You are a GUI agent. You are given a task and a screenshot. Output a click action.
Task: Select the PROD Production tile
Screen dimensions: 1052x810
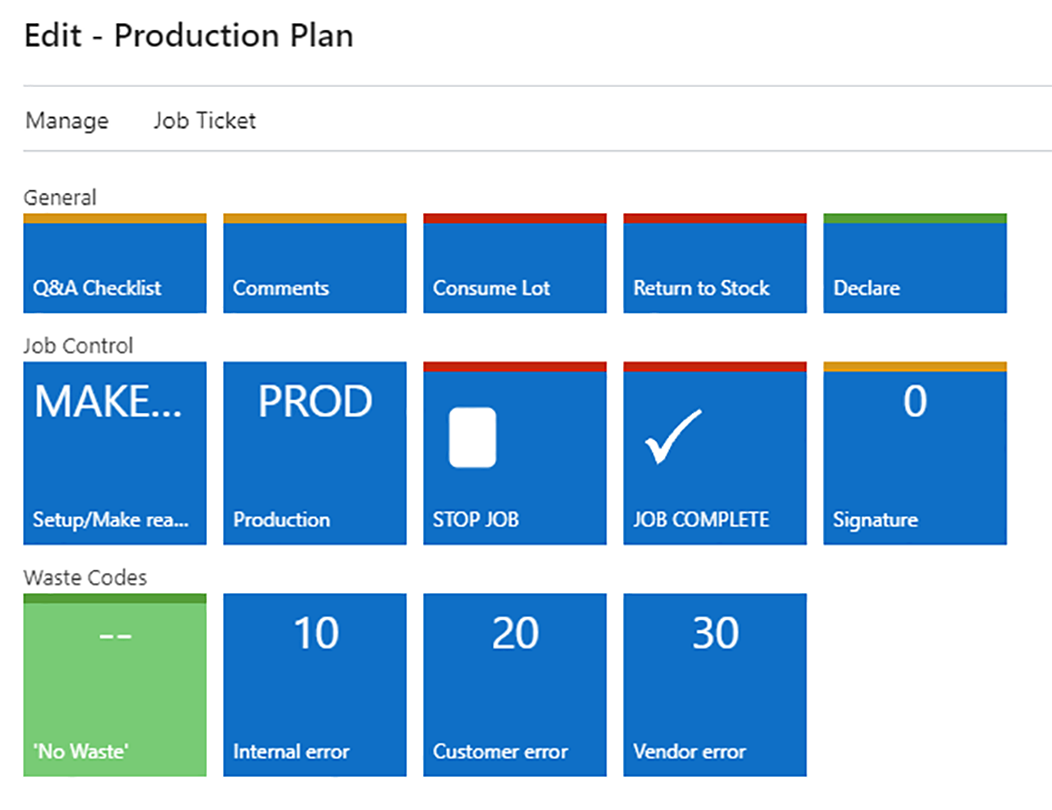click(x=314, y=452)
